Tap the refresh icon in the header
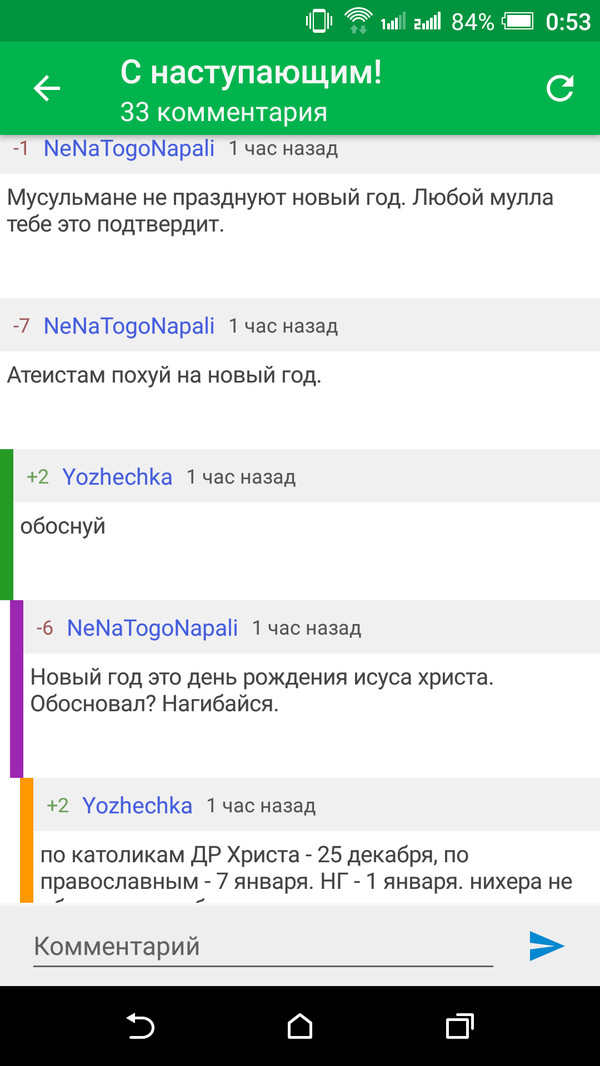This screenshot has width=600, height=1066. 560,88
